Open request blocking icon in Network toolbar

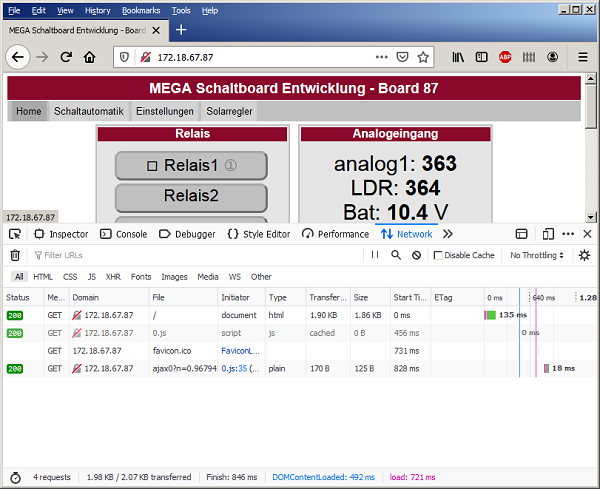point(416,255)
